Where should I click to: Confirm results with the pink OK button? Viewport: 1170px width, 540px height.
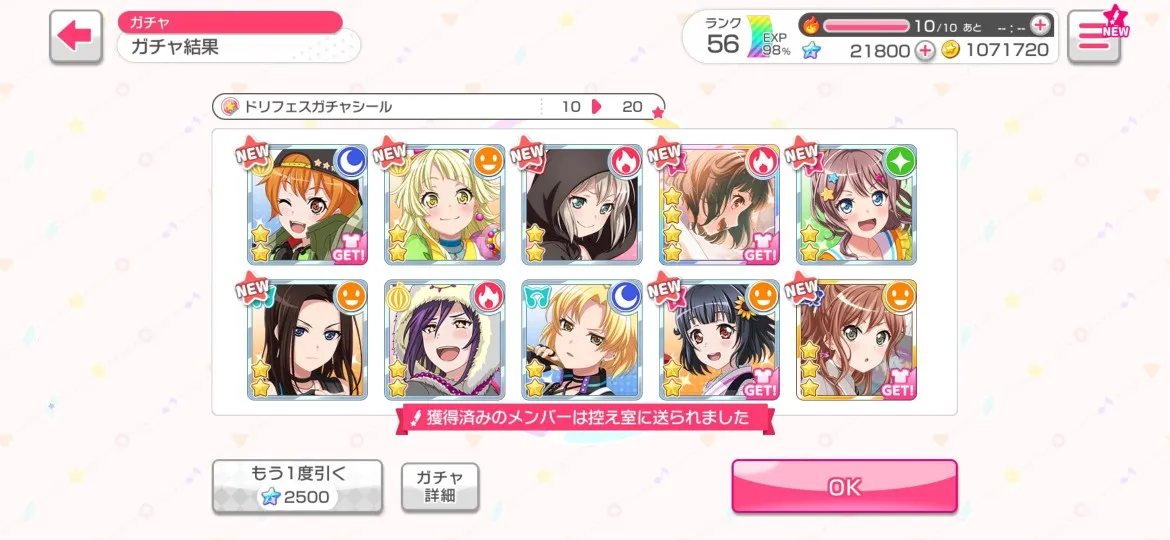(x=844, y=486)
